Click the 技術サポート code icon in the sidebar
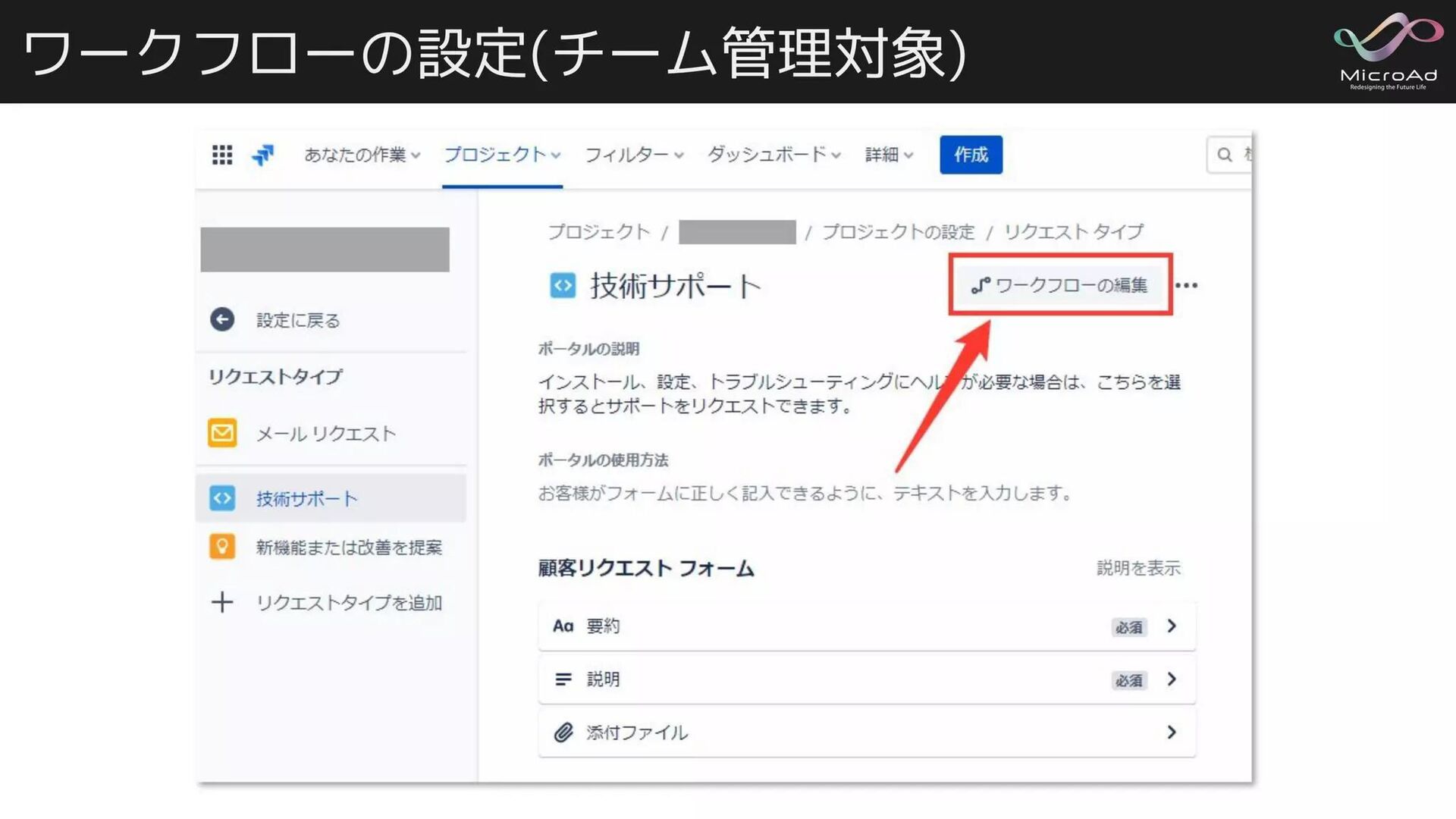The height and width of the screenshot is (819, 1456). point(222,498)
